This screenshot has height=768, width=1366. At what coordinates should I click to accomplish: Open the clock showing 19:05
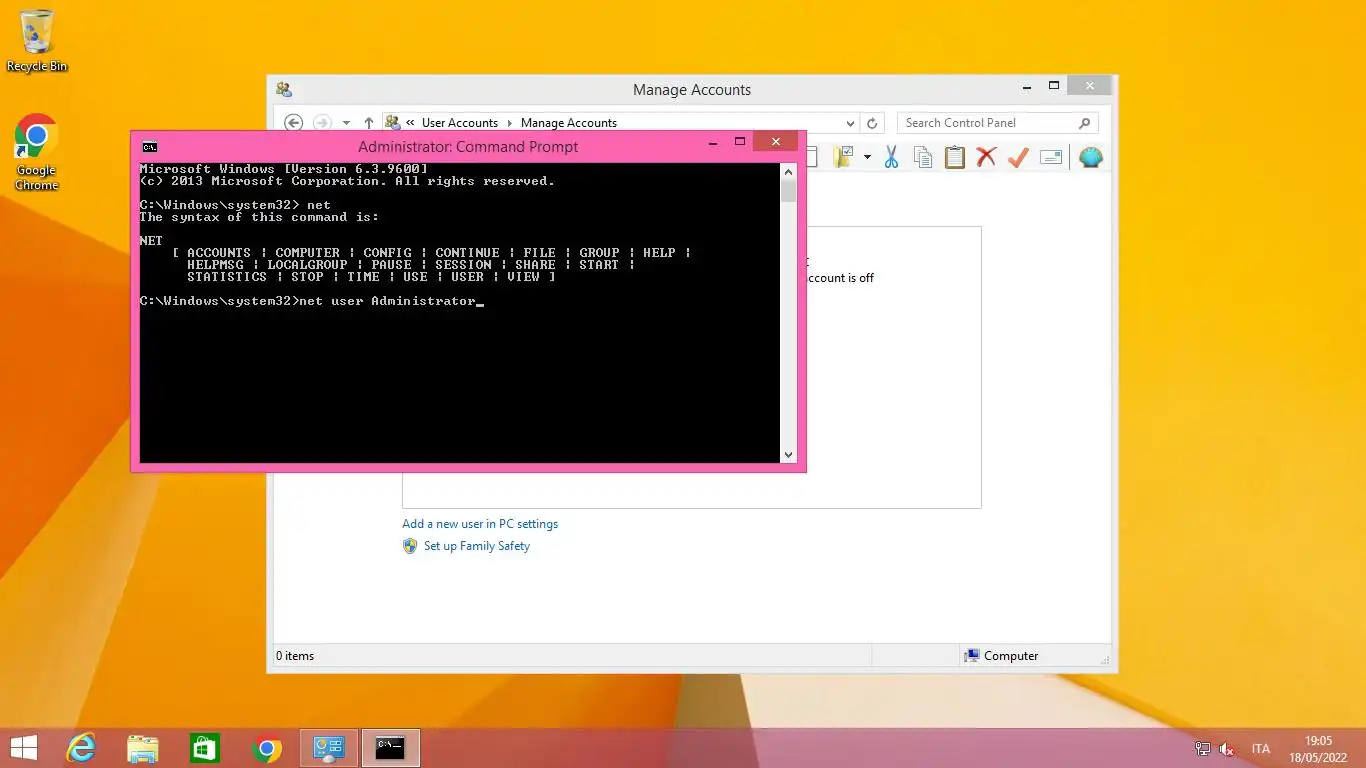coord(1318,749)
